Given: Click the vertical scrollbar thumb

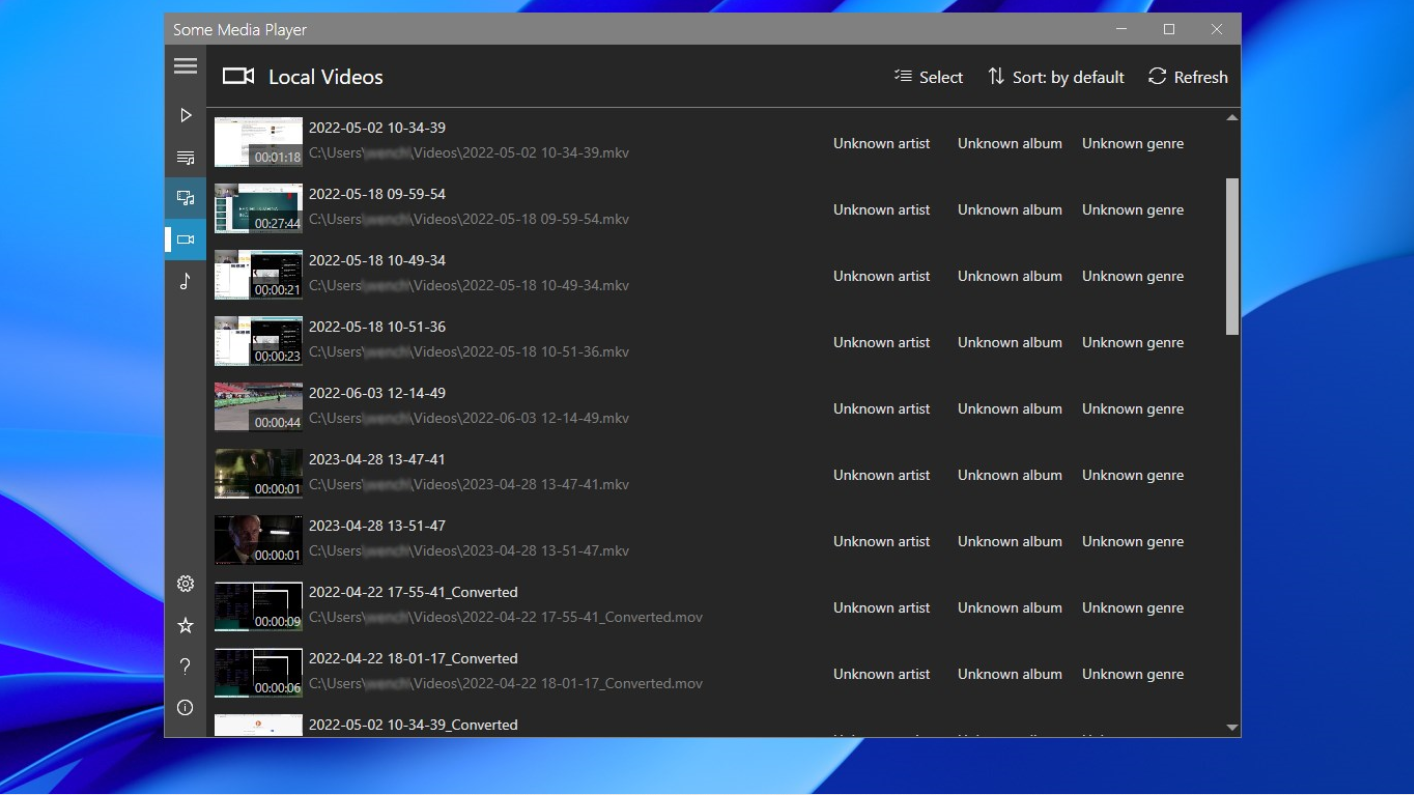Looking at the screenshot, I should coord(1232,256).
